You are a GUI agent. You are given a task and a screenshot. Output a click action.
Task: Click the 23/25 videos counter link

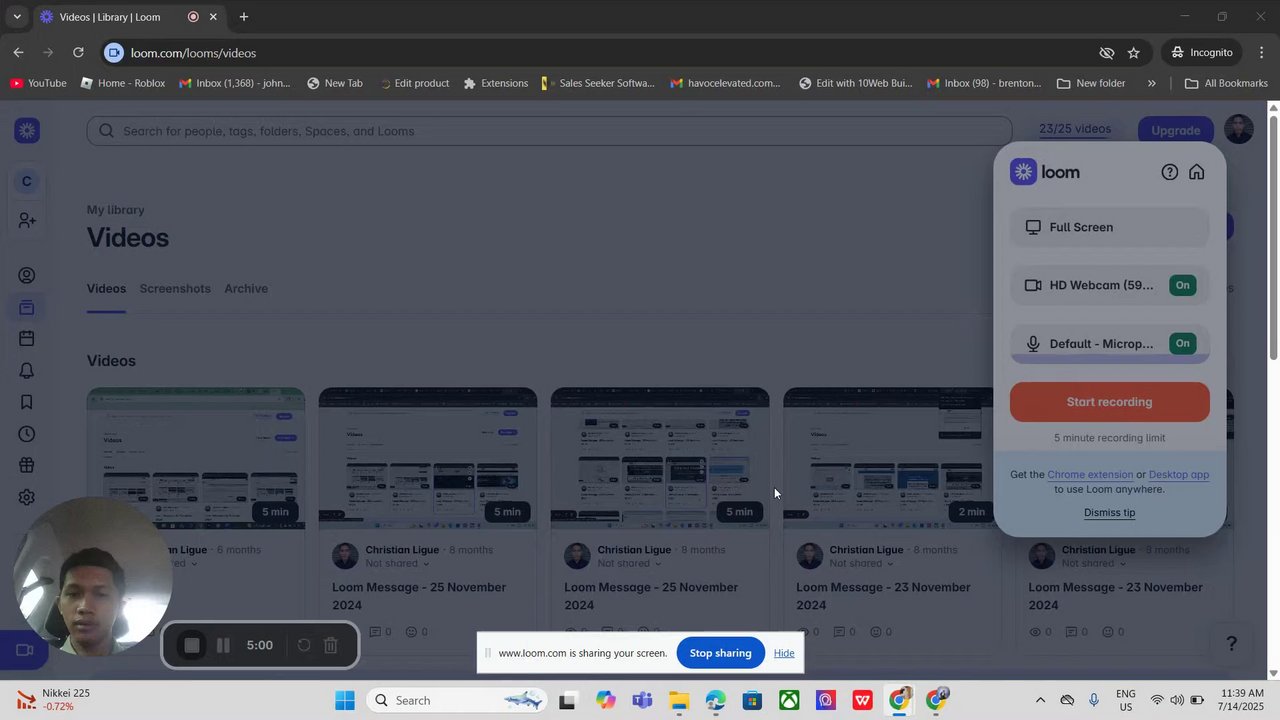[1075, 129]
